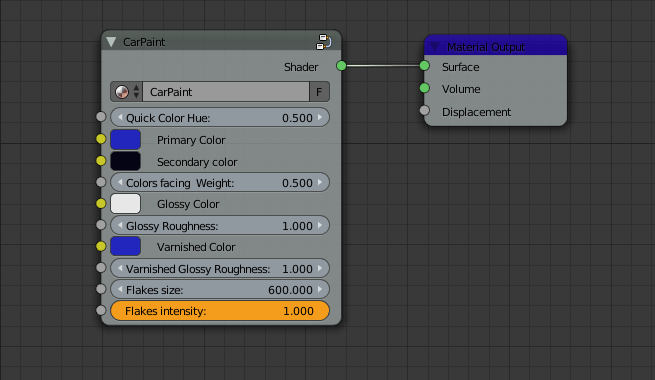655x380 pixels.
Task: Decrease Colors facing Weight with left arrow
Action: 120,182
